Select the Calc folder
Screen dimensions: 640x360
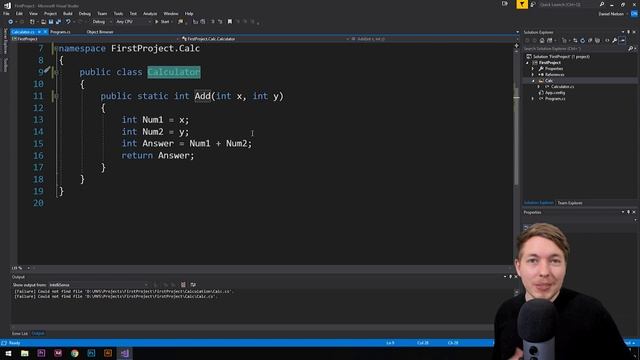[549, 81]
